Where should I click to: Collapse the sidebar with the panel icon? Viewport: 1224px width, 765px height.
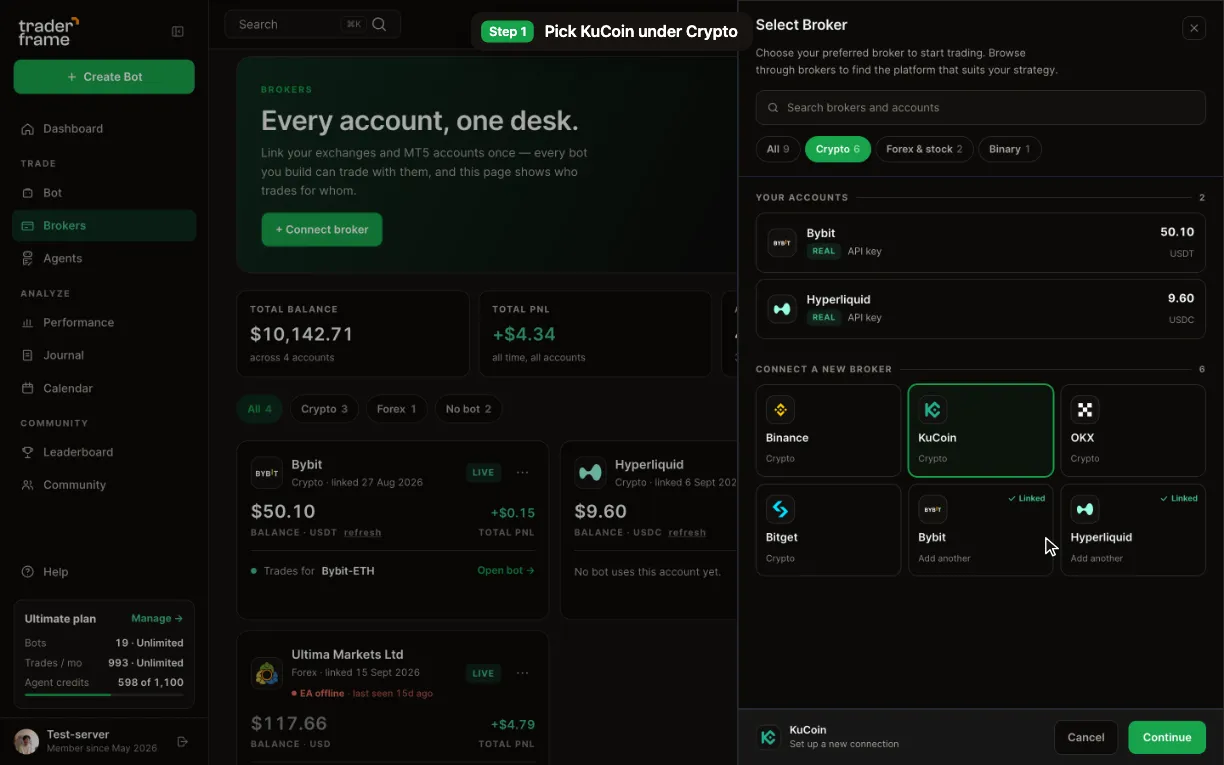(178, 32)
